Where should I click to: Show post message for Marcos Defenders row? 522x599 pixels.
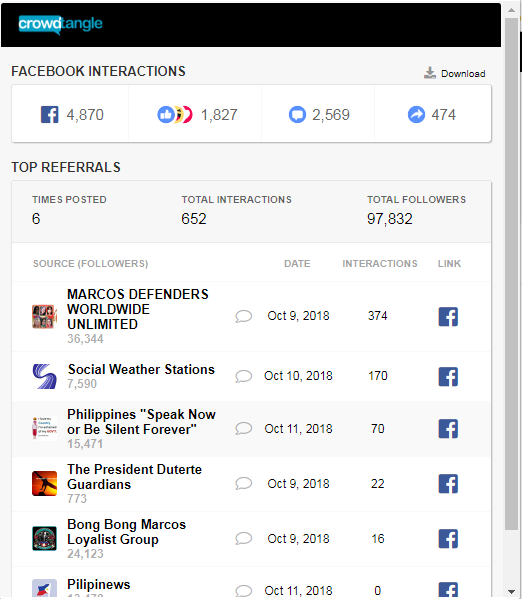click(243, 316)
